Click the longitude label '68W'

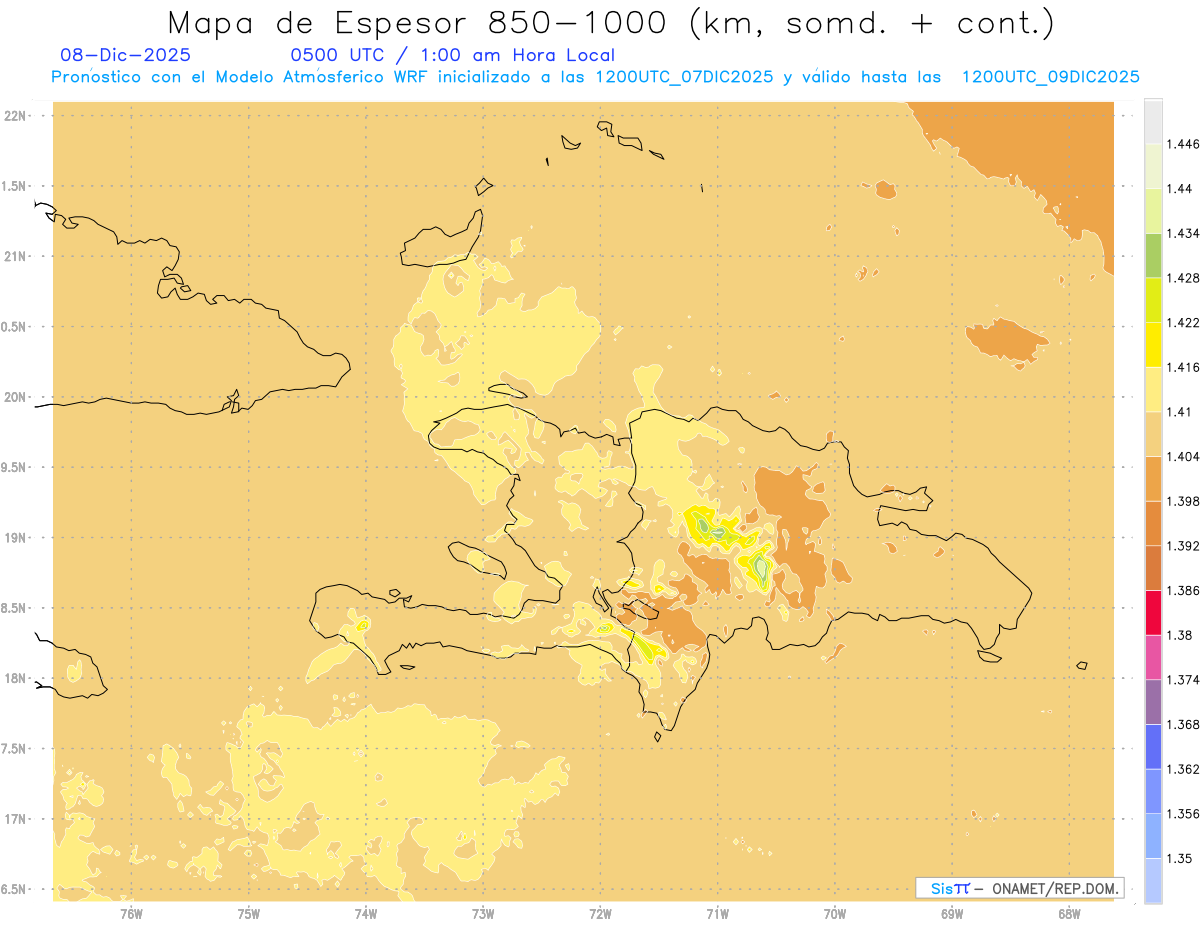click(1069, 913)
